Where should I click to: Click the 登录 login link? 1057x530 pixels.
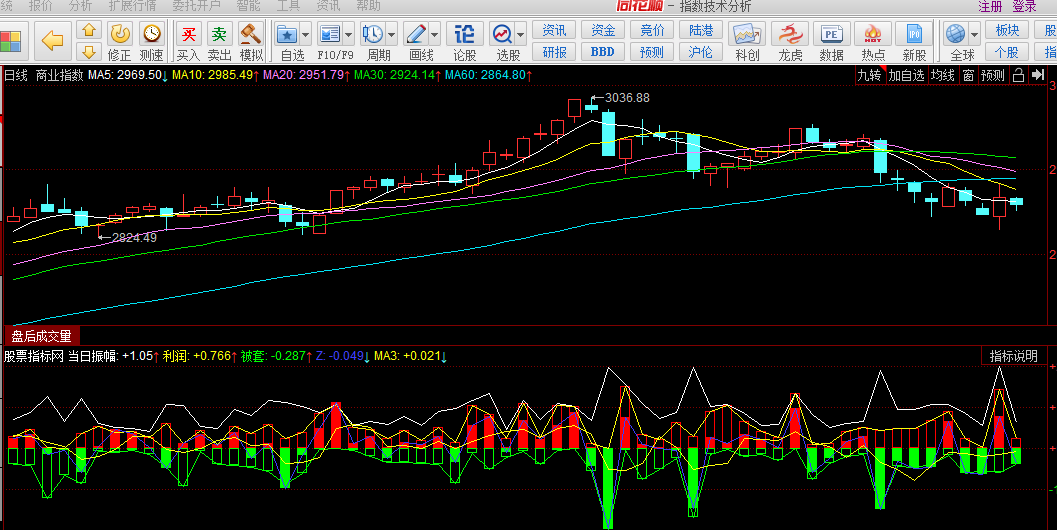[x=1025, y=6]
